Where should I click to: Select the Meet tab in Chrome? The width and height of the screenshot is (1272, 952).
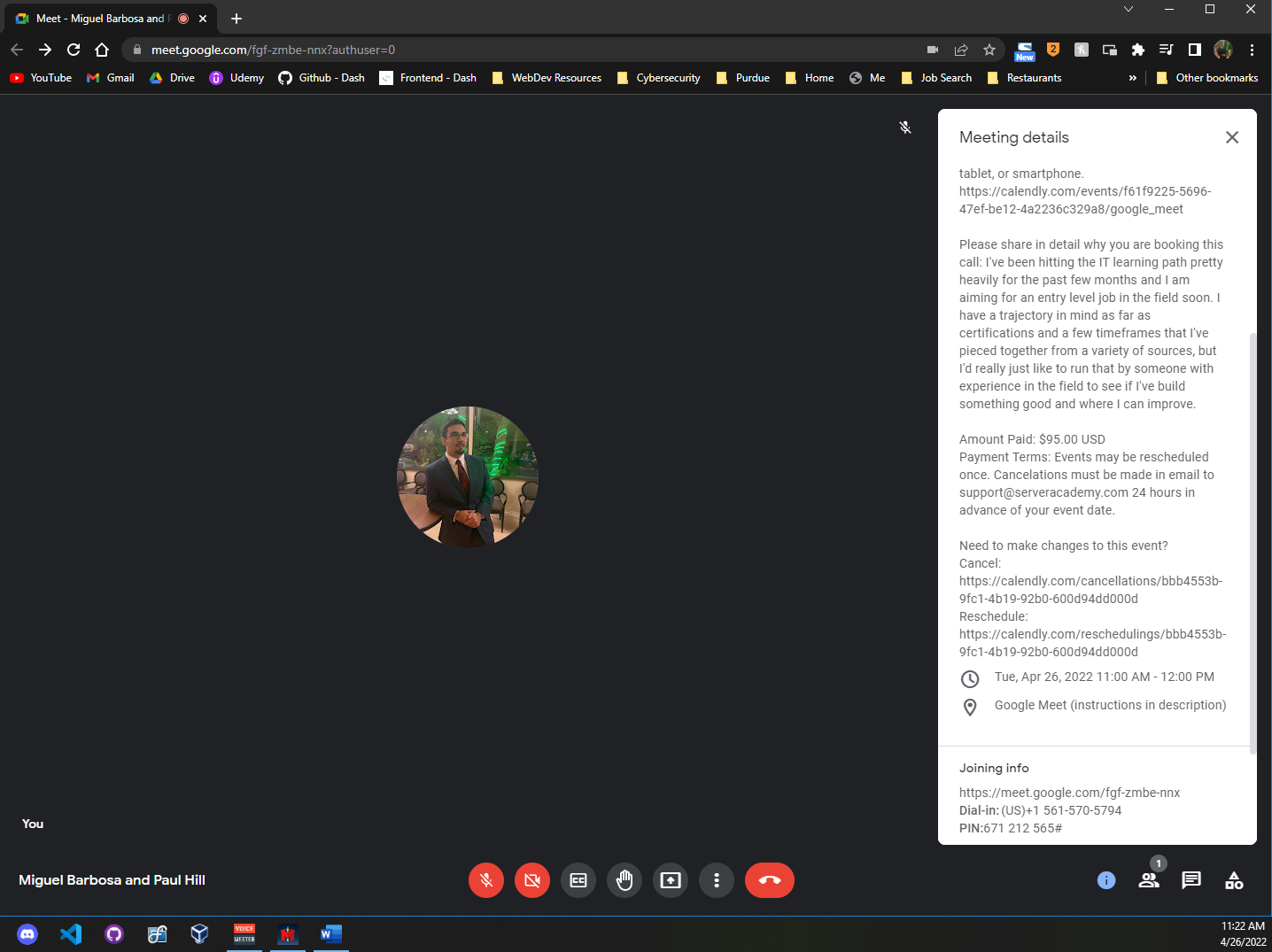coord(102,19)
